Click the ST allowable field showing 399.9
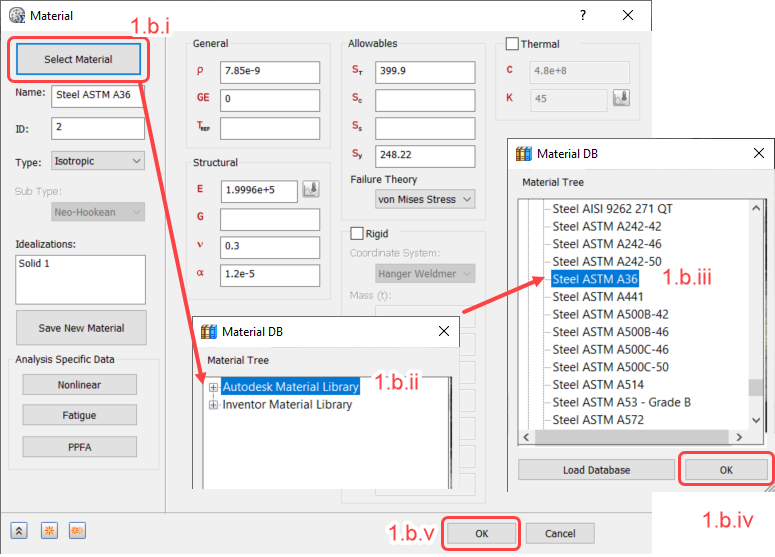The height and width of the screenshot is (557, 775). click(x=425, y=72)
